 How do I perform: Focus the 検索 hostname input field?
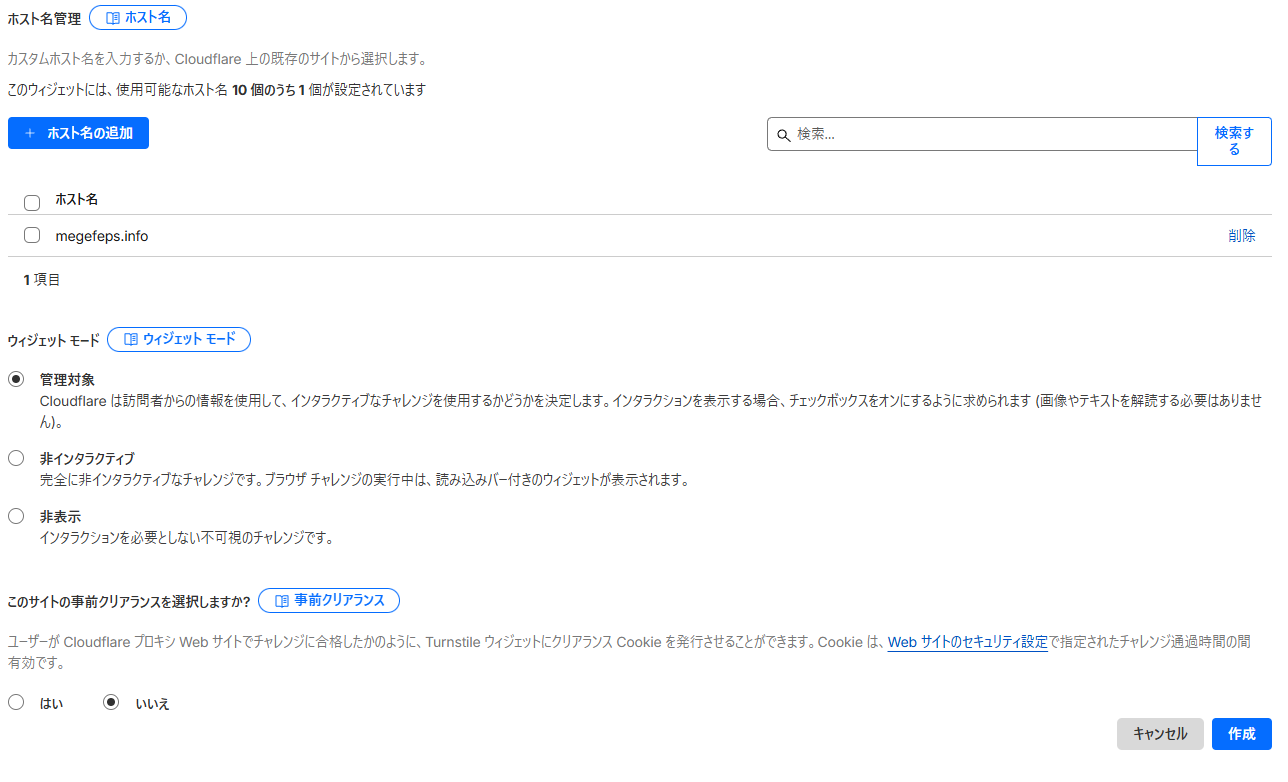(990, 134)
